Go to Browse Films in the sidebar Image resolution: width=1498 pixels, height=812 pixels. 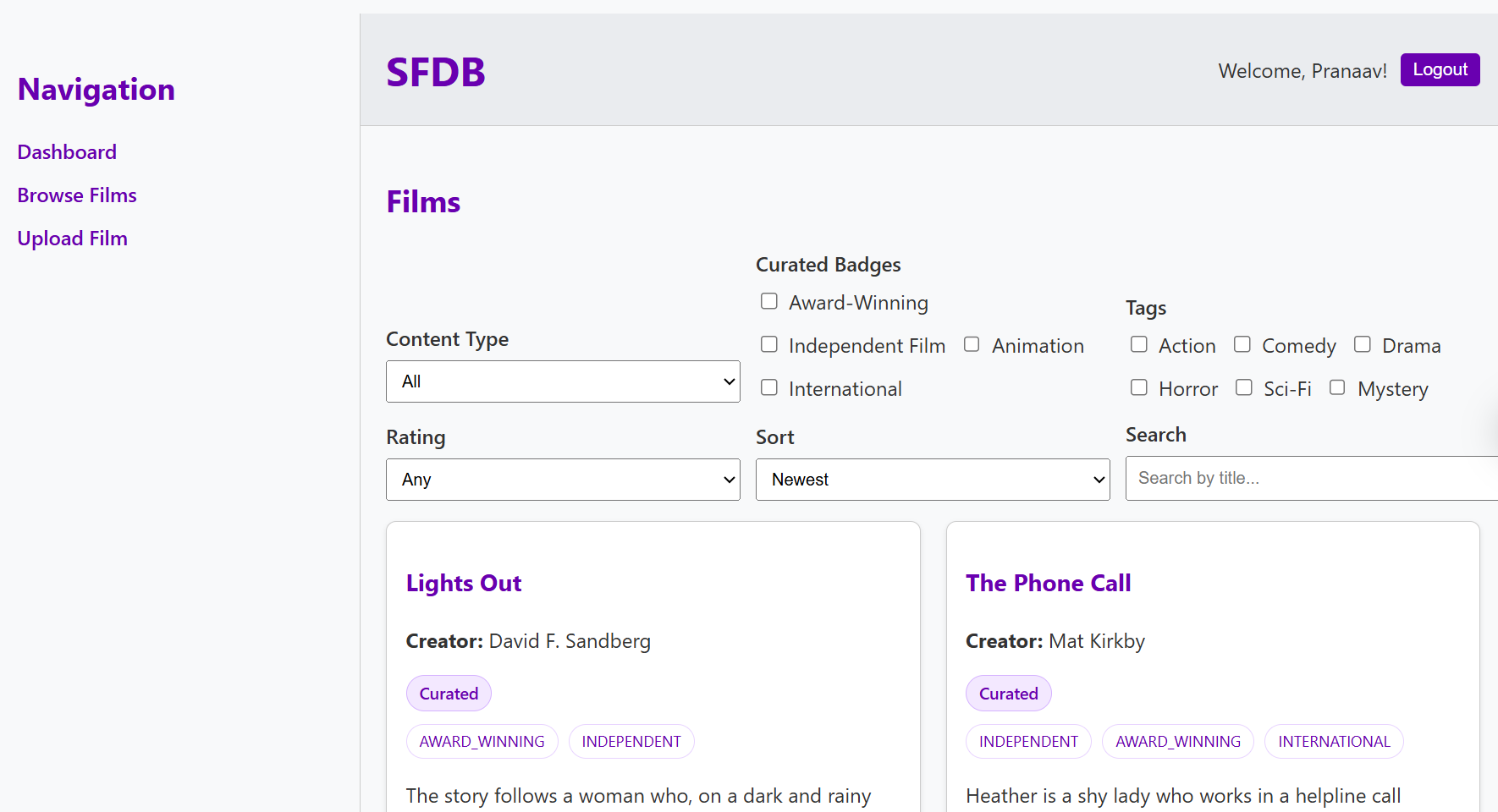pos(77,195)
